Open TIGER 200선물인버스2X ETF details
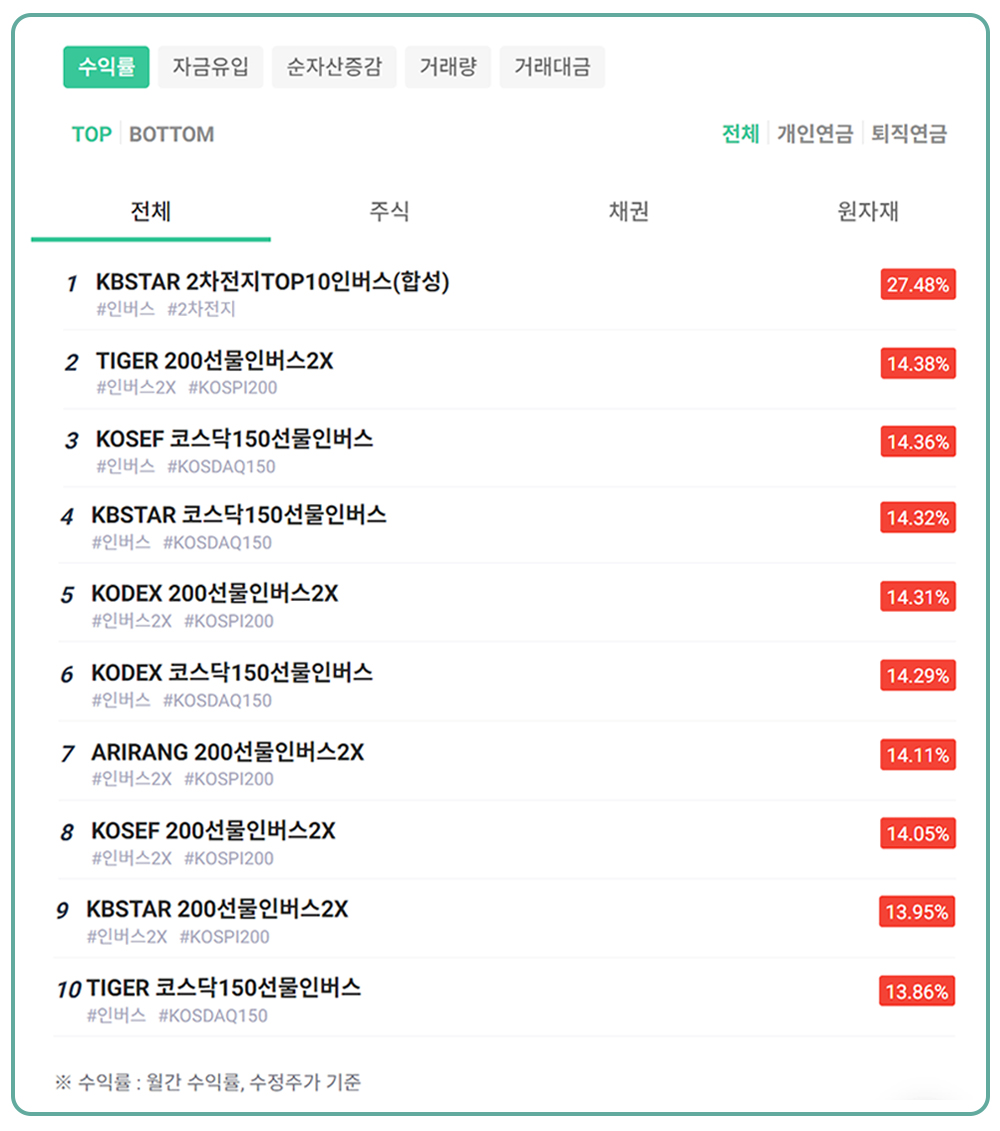 click(x=214, y=361)
